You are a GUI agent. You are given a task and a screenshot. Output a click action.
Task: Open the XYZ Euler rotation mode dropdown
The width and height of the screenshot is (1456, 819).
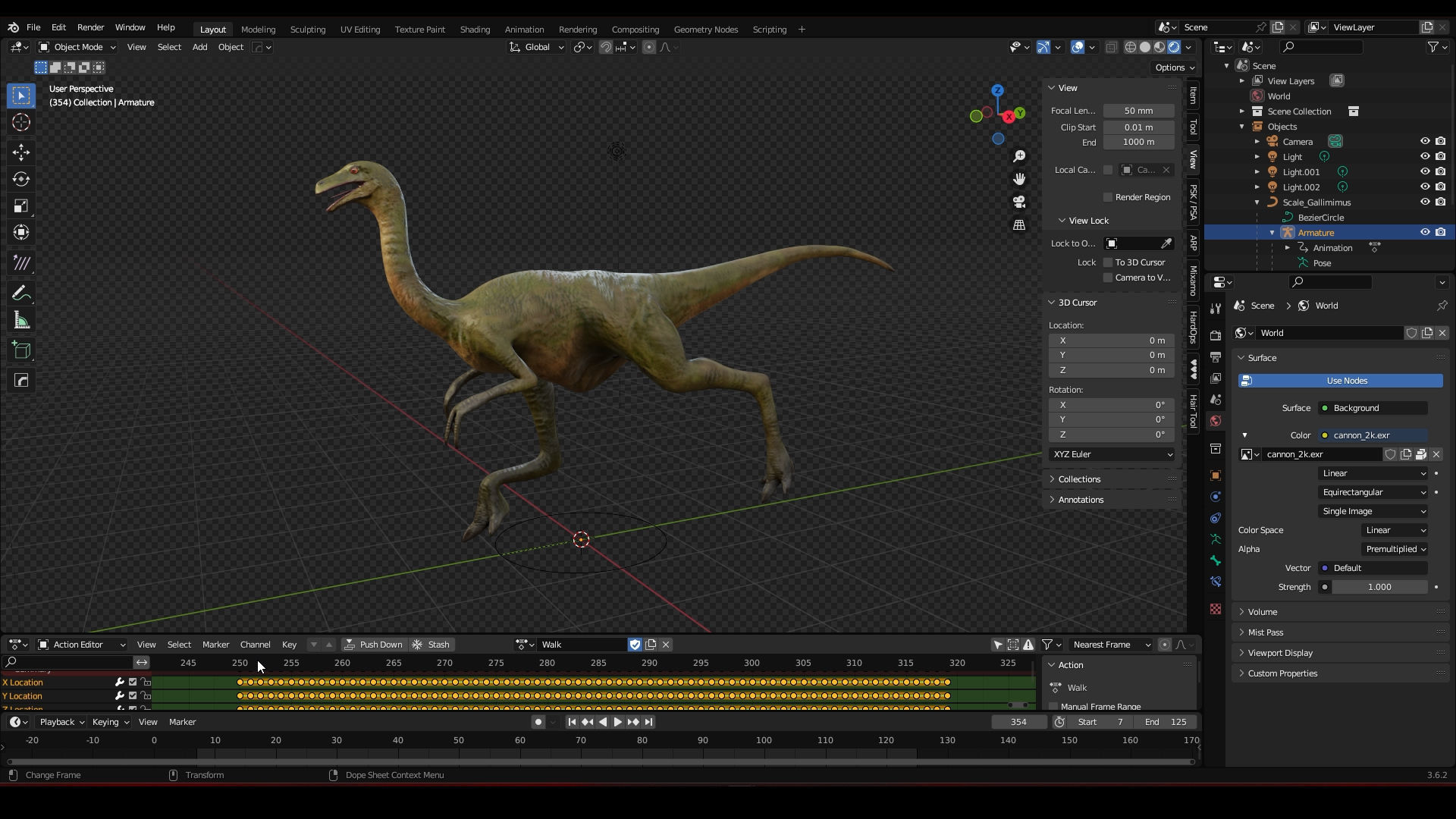click(x=1112, y=454)
